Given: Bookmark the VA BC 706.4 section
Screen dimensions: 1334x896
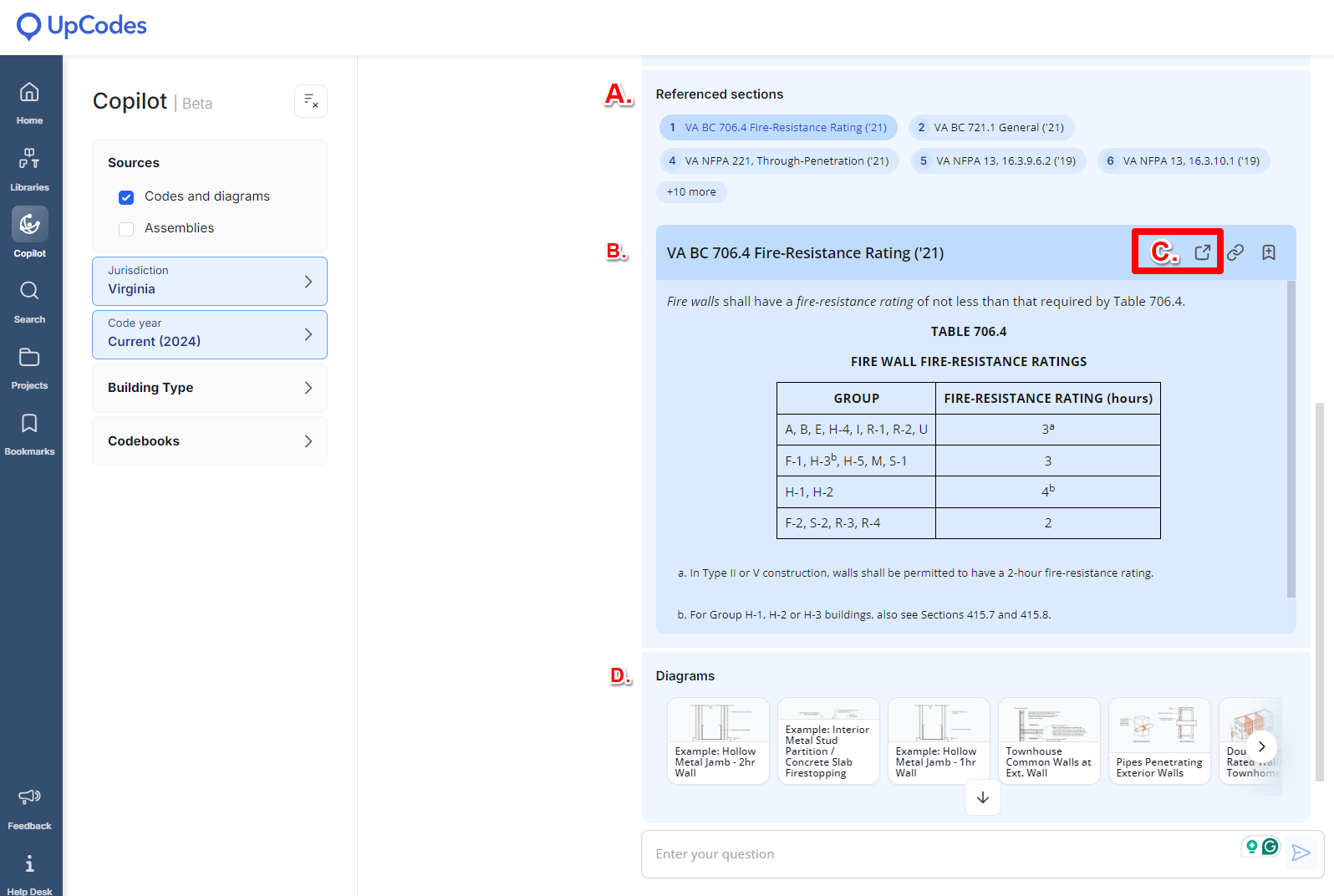Looking at the screenshot, I should [1269, 252].
